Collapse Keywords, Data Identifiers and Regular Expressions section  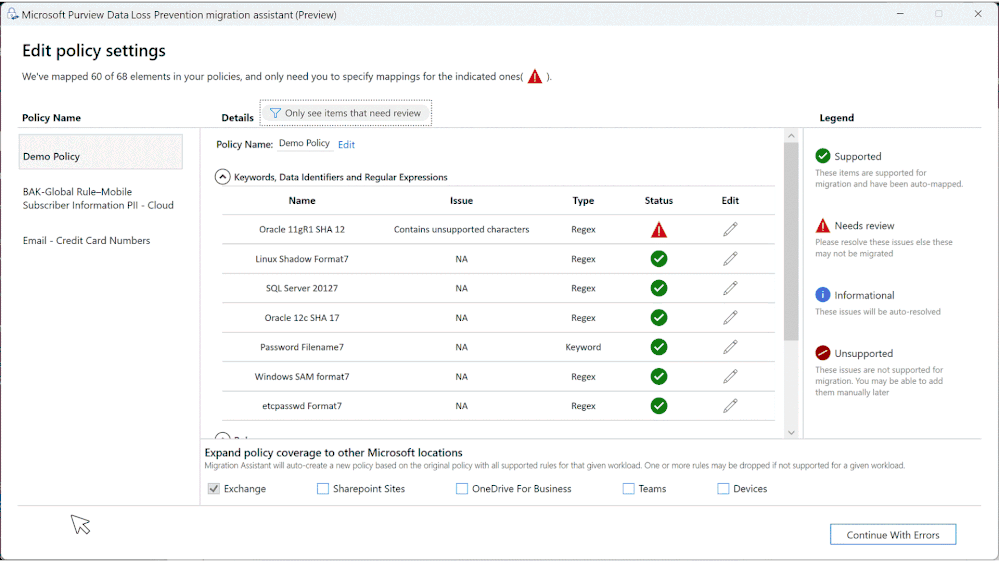click(x=222, y=177)
